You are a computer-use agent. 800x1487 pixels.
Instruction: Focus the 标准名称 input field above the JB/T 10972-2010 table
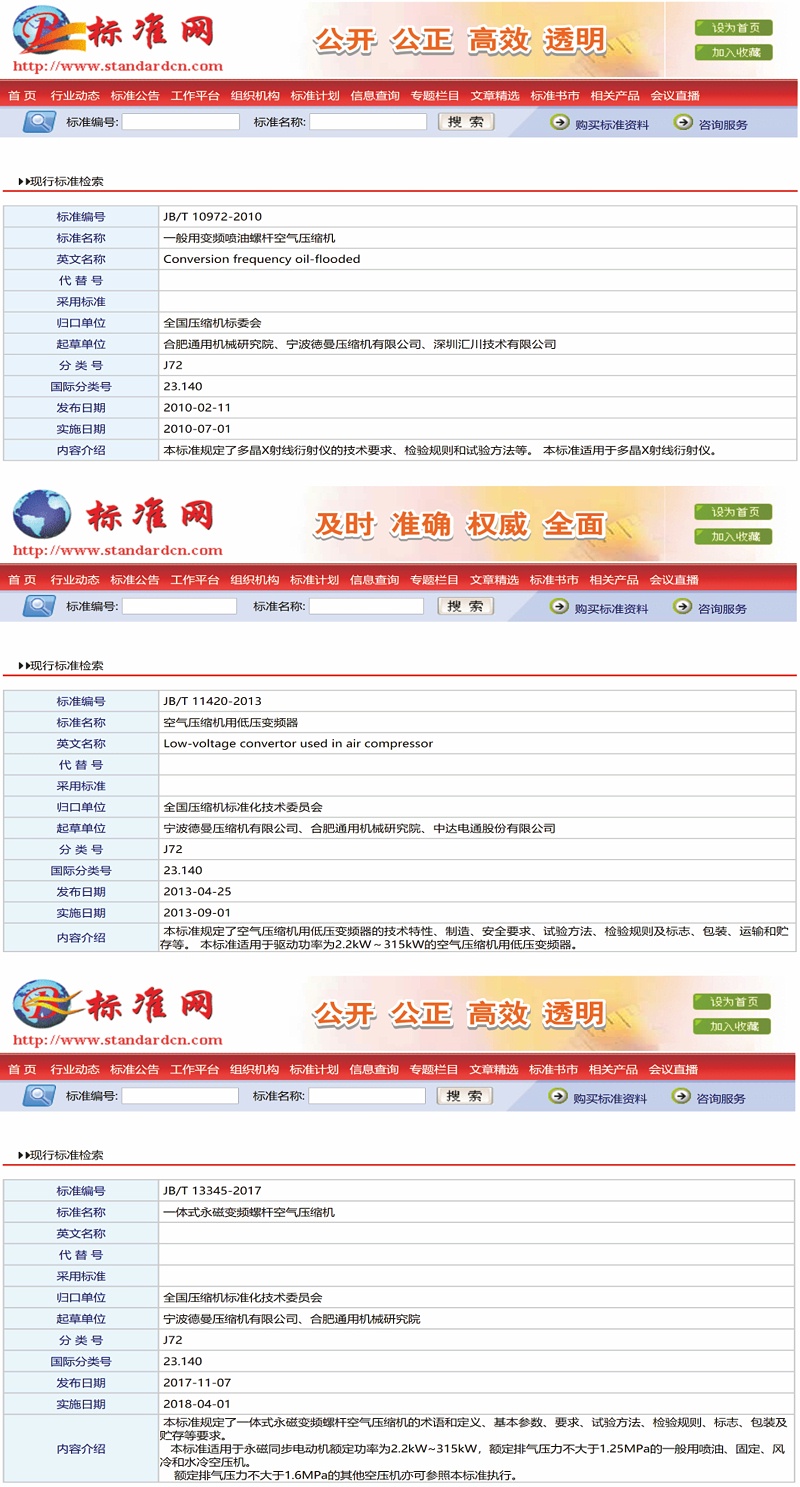(368, 122)
